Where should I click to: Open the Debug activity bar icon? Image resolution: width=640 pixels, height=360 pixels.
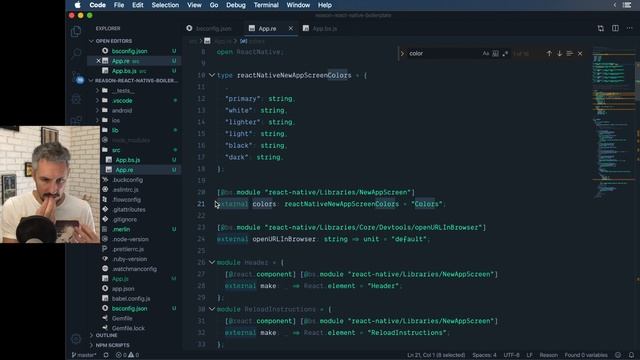pyautogui.click(x=76, y=99)
